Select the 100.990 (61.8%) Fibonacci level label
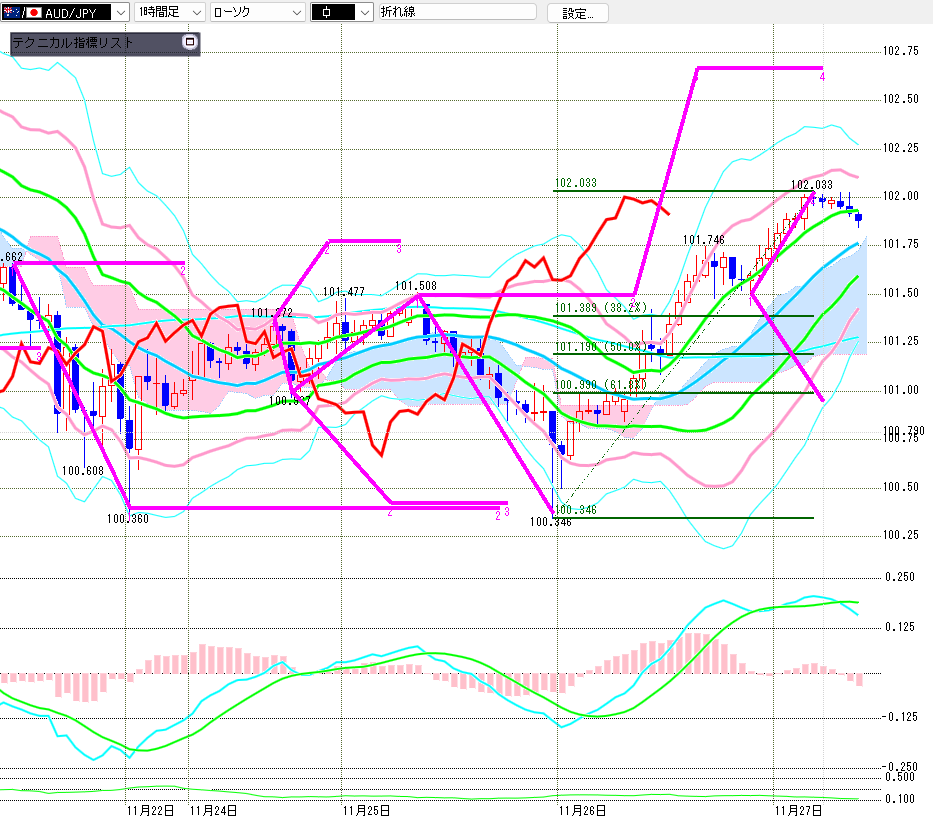 [599, 385]
